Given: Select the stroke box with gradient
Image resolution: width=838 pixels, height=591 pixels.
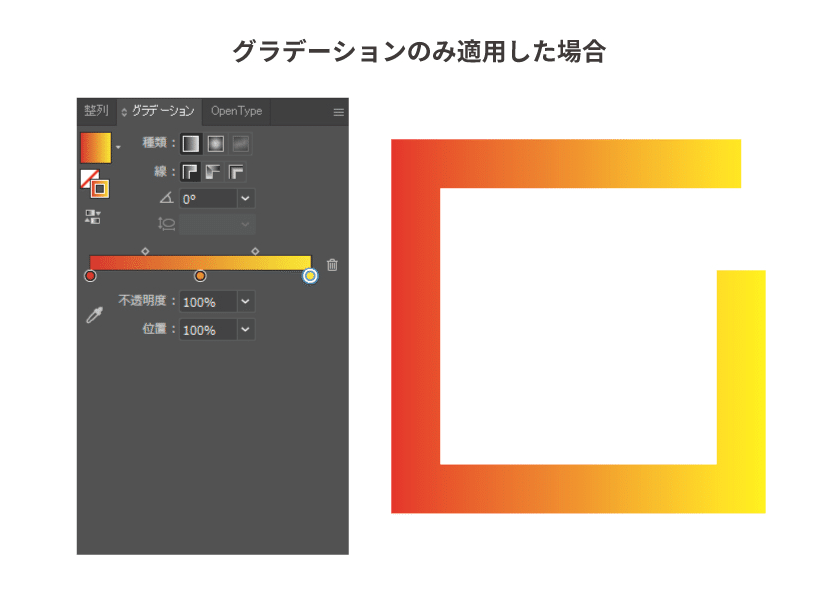Looking at the screenshot, I should coord(100,189).
